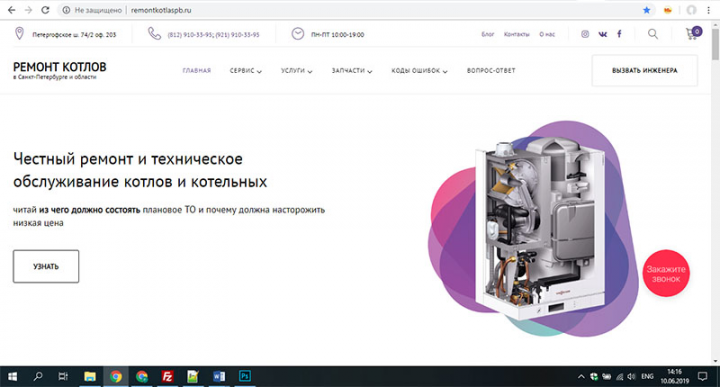Click the bookmark star icon

647,10
